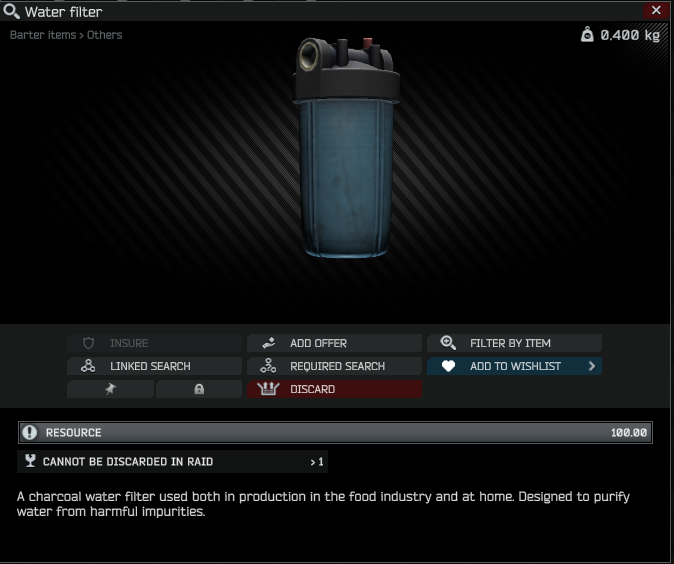Click the magnifier icon beside Water filter title
674x564 pixels.
click(11, 12)
